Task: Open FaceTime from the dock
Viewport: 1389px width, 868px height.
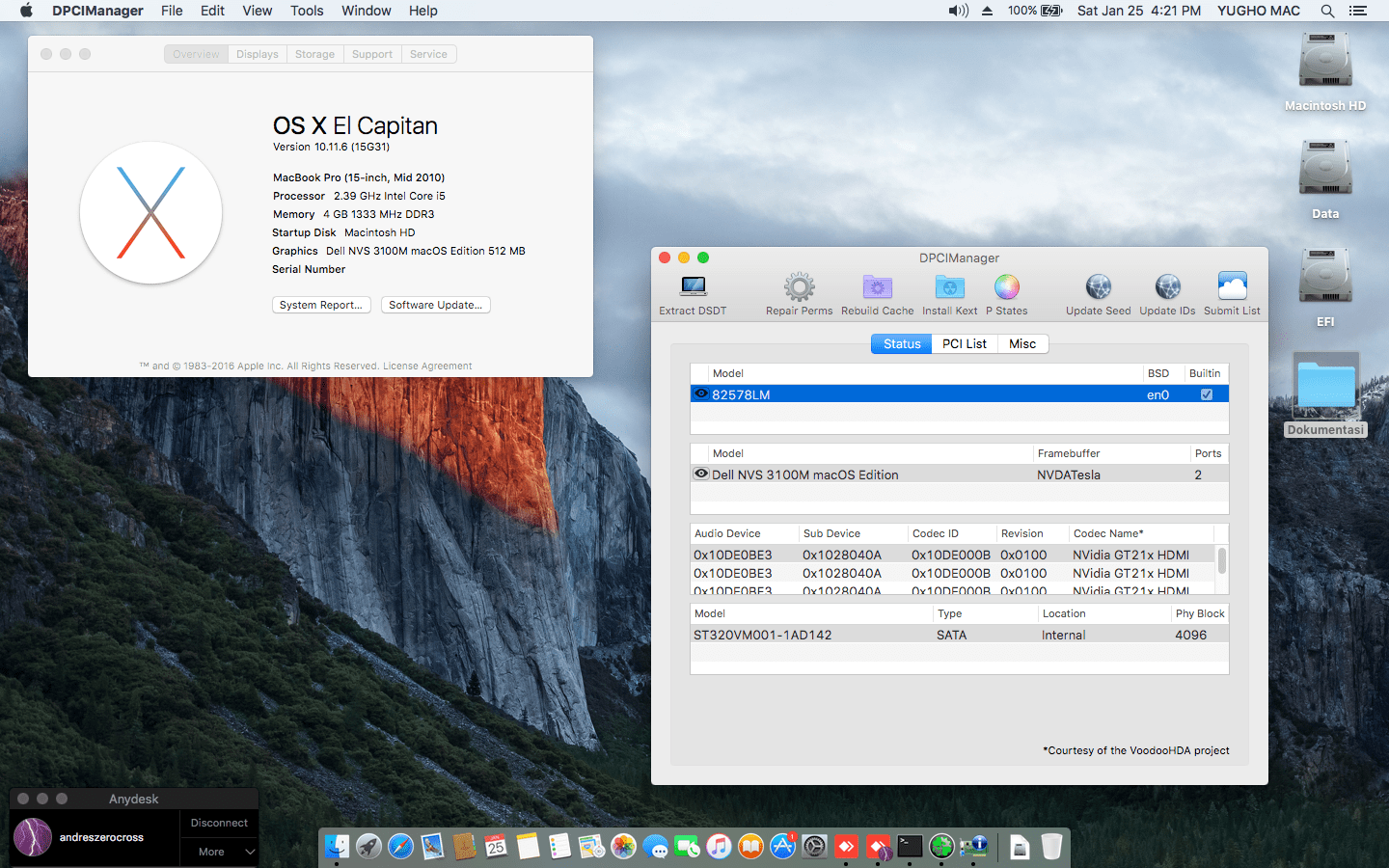Action: point(687,846)
